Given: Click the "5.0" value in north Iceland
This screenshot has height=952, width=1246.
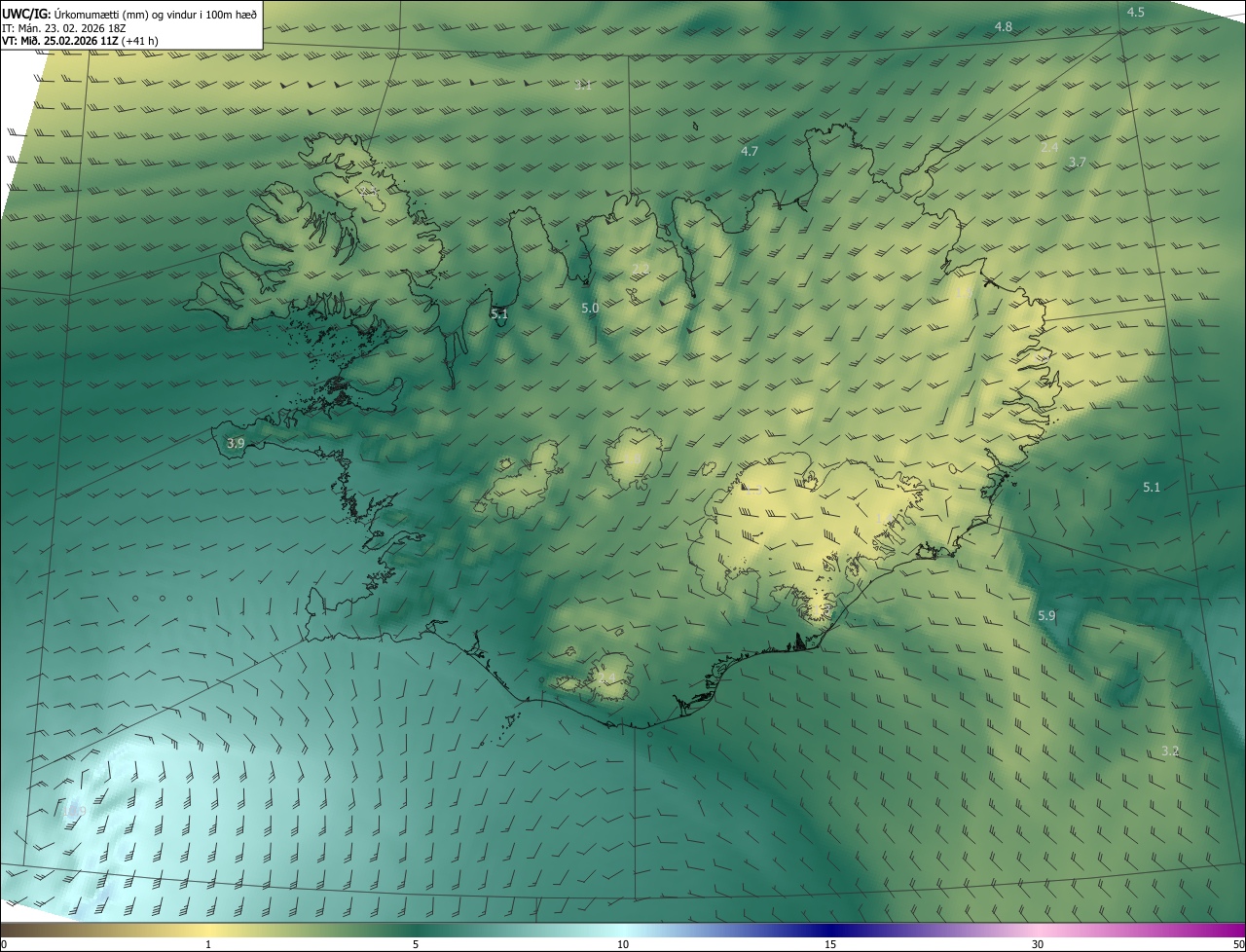Looking at the screenshot, I should point(590,308).
